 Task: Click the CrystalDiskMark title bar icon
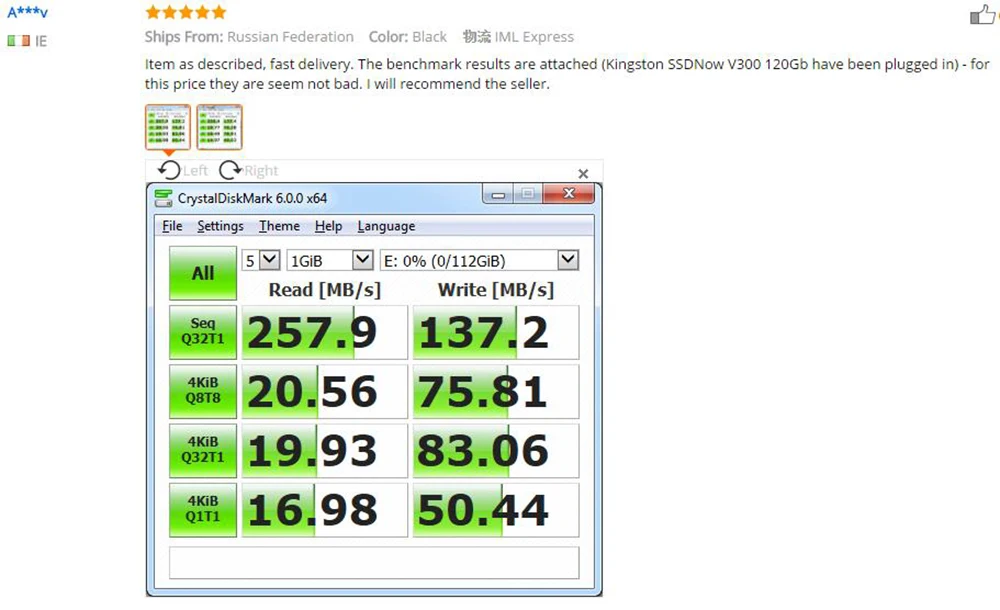pyautogui.click(x=163, y=197)
